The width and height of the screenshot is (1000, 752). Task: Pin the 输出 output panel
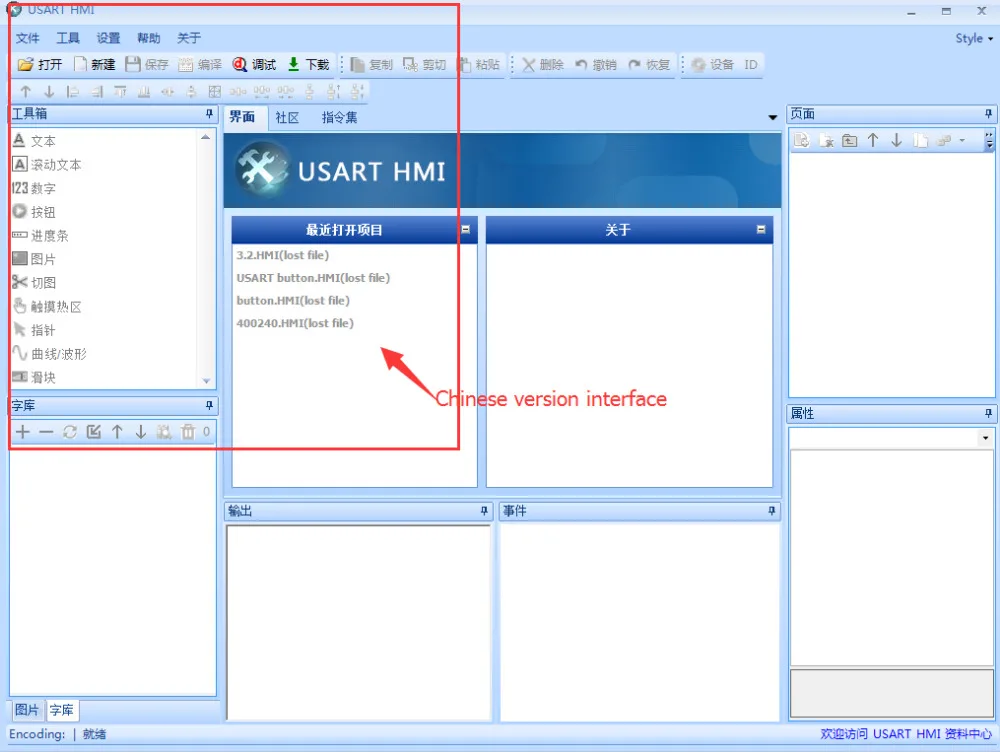tap(484, 511)
